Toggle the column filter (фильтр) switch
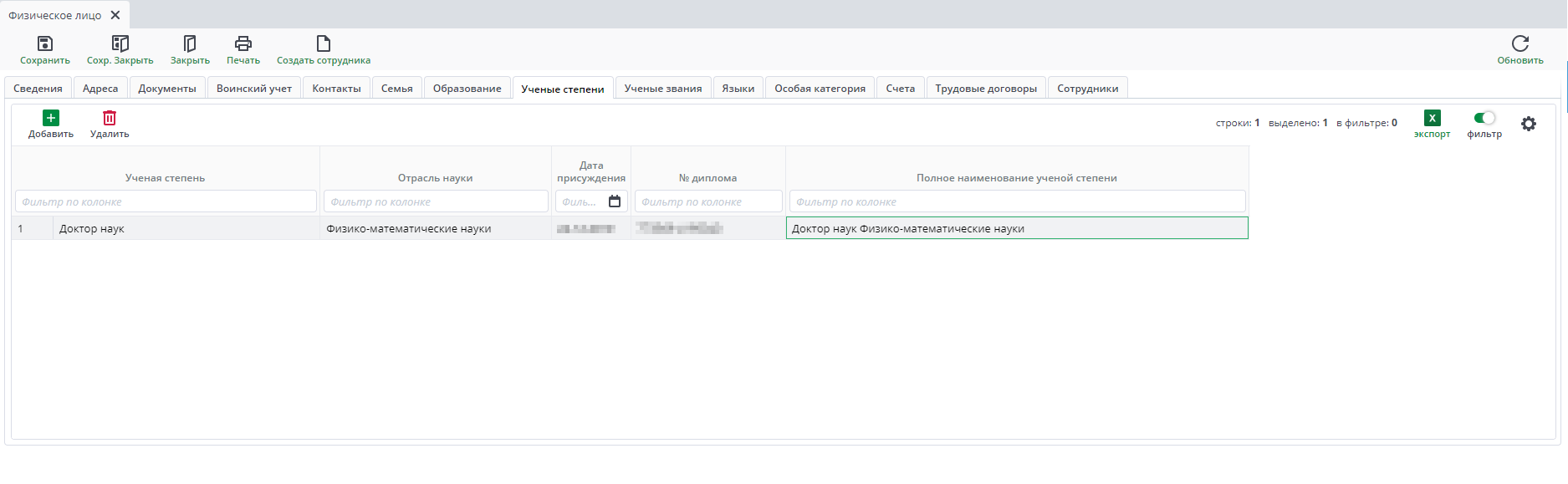The height and width of the screenshot is (484, 1568). (1484, 118)
